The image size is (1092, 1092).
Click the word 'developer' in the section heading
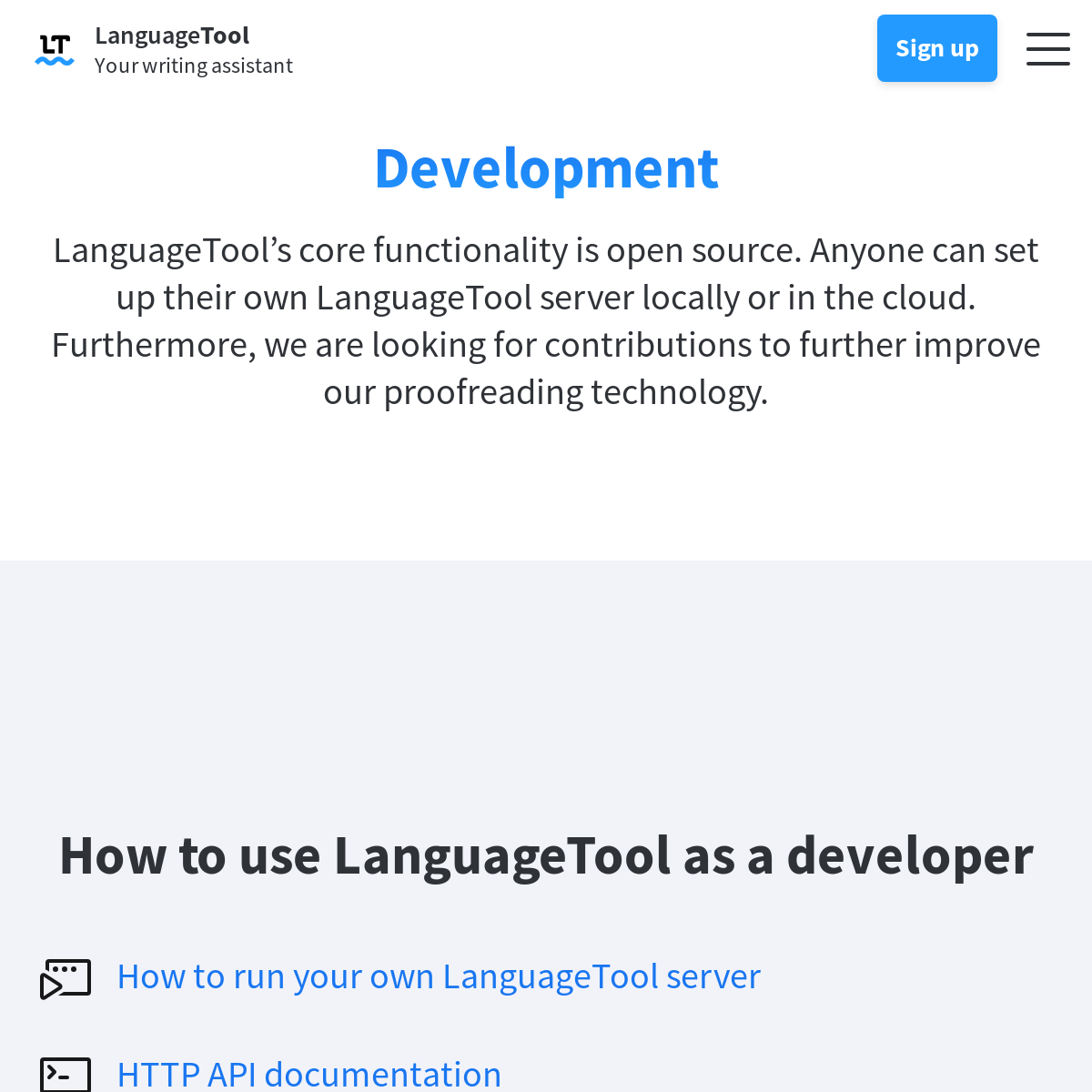pos(909,856)
